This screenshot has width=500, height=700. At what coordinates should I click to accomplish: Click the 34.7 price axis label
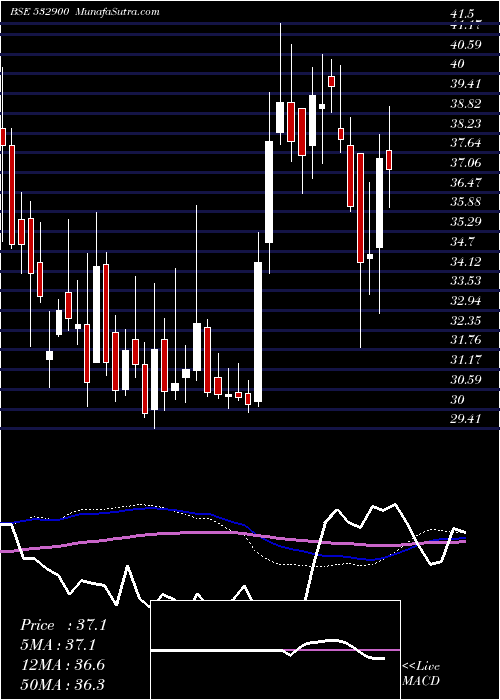[x=462, y=242]
